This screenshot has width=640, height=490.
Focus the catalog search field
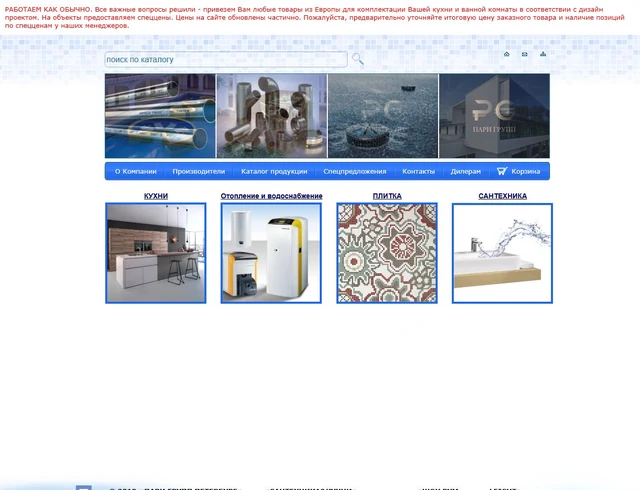[226, 60]
